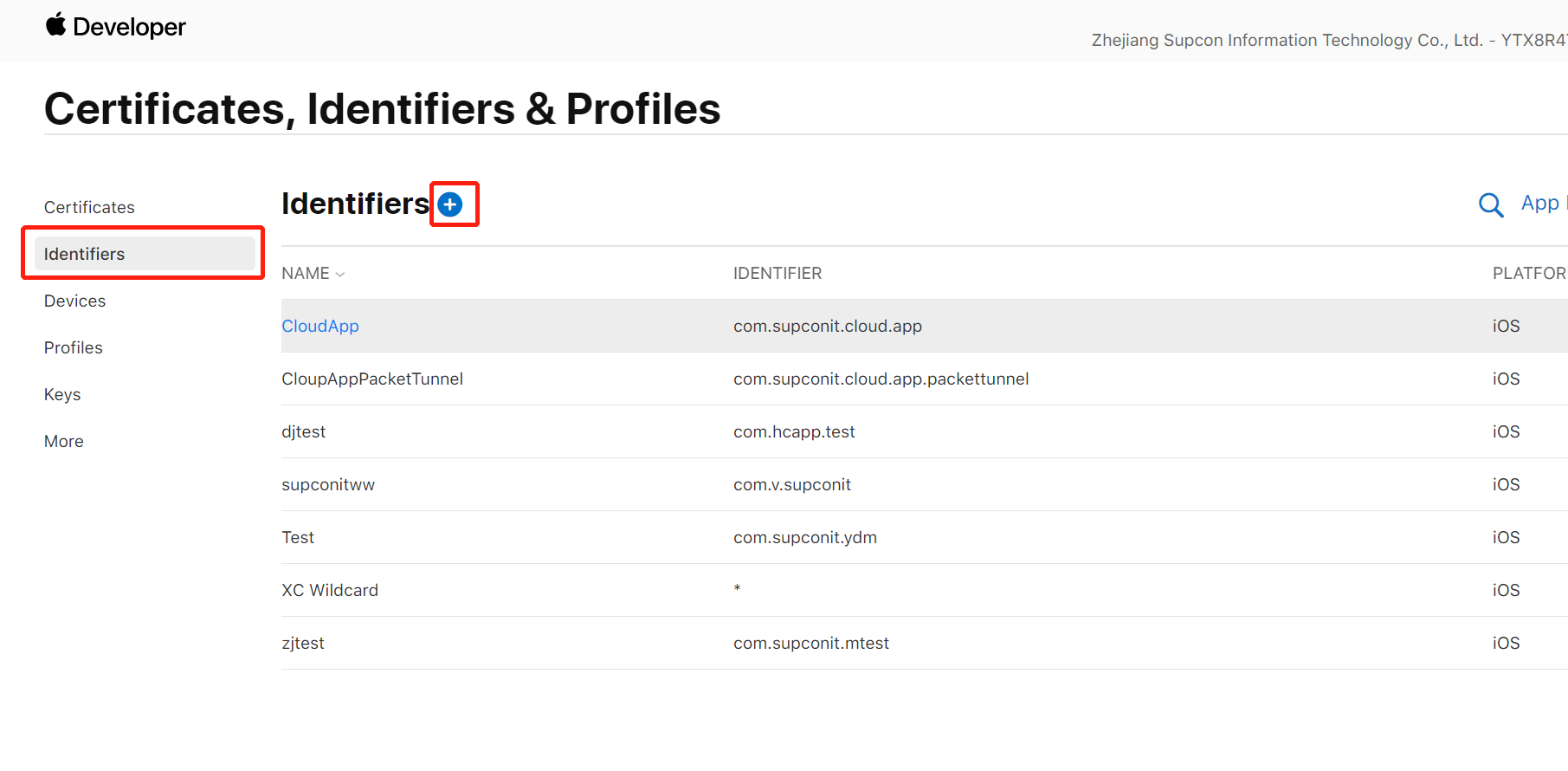Image resolution: width=1568 pixels, height=771 pixels.
Task: Click More in the sidebar
Action: [x=64, y=441]
